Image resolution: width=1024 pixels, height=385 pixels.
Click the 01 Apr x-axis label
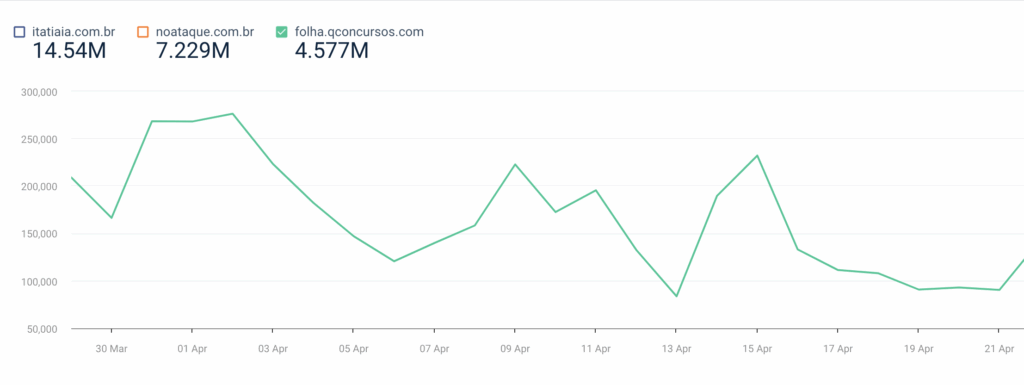pyautogui.click(x=192, y=349)
